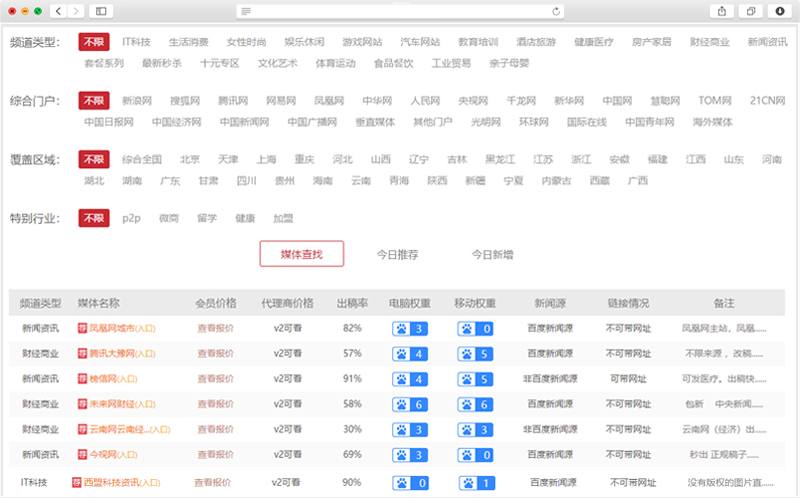
Task: Click 凤凰网城市 desktop weight badge 3
Action: click(x=409, y=328)
